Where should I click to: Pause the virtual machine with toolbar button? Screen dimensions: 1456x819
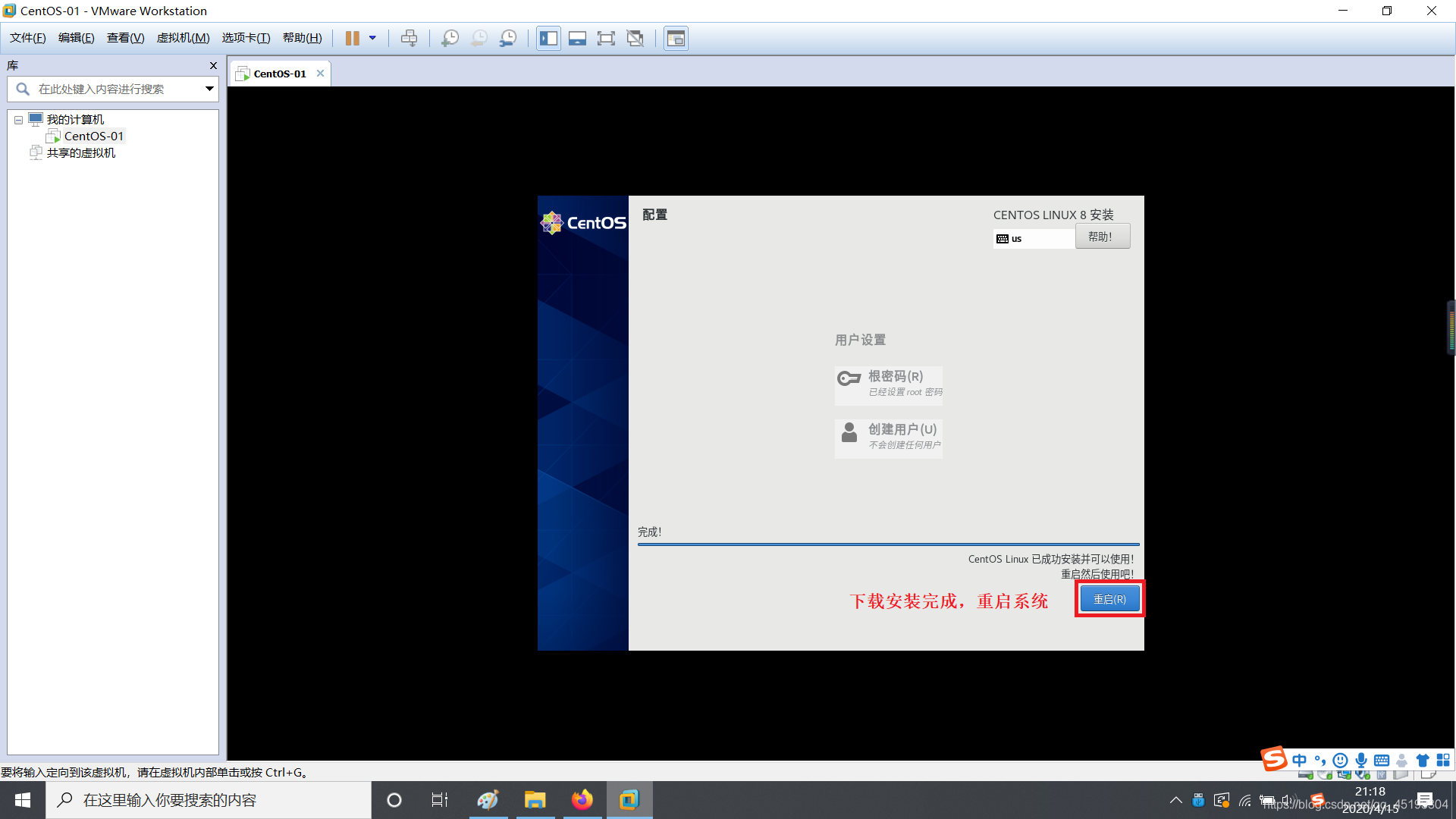point(353,38)
